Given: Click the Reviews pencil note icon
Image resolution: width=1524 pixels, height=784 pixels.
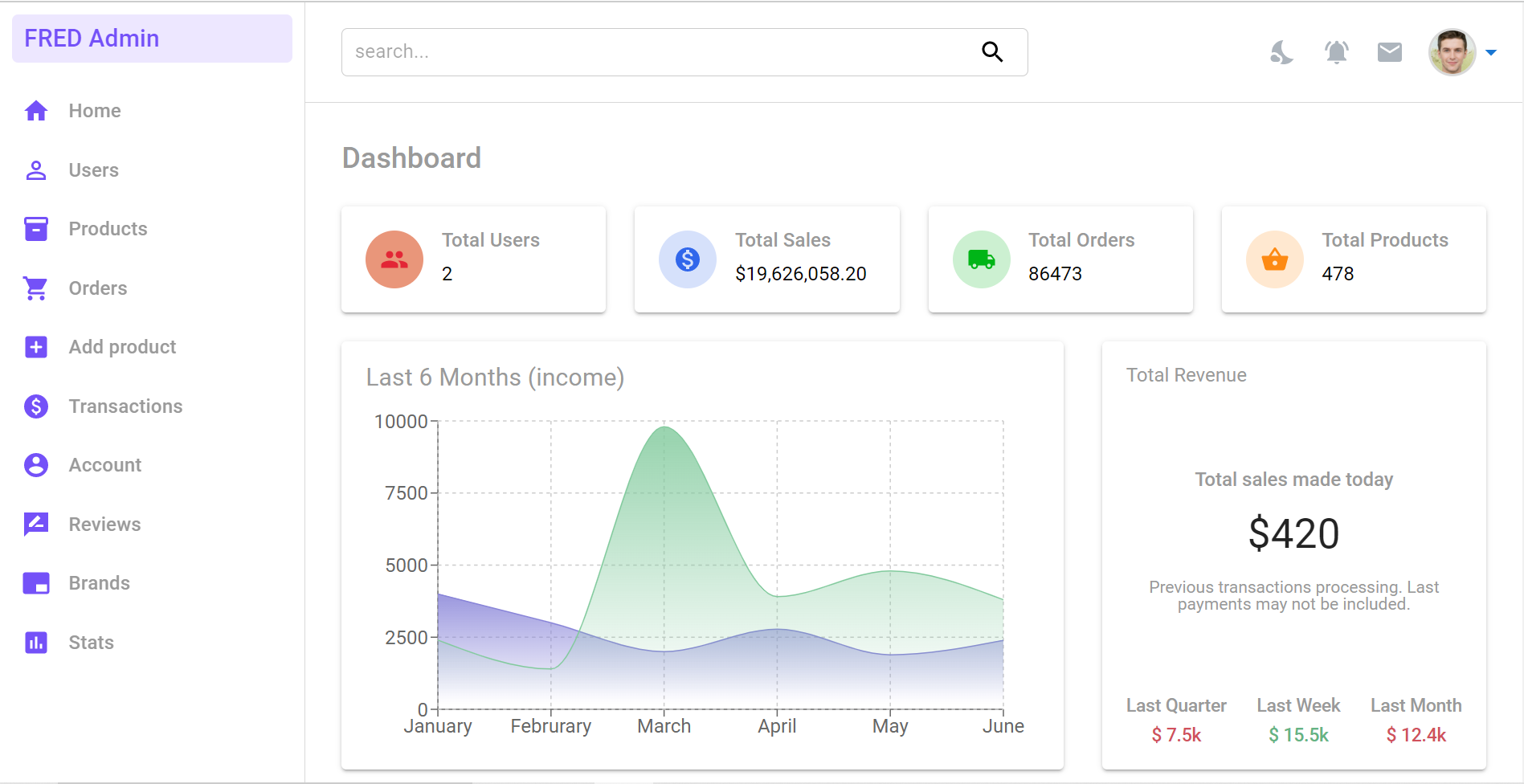Looking at the screenshot, I should (36, 525).
